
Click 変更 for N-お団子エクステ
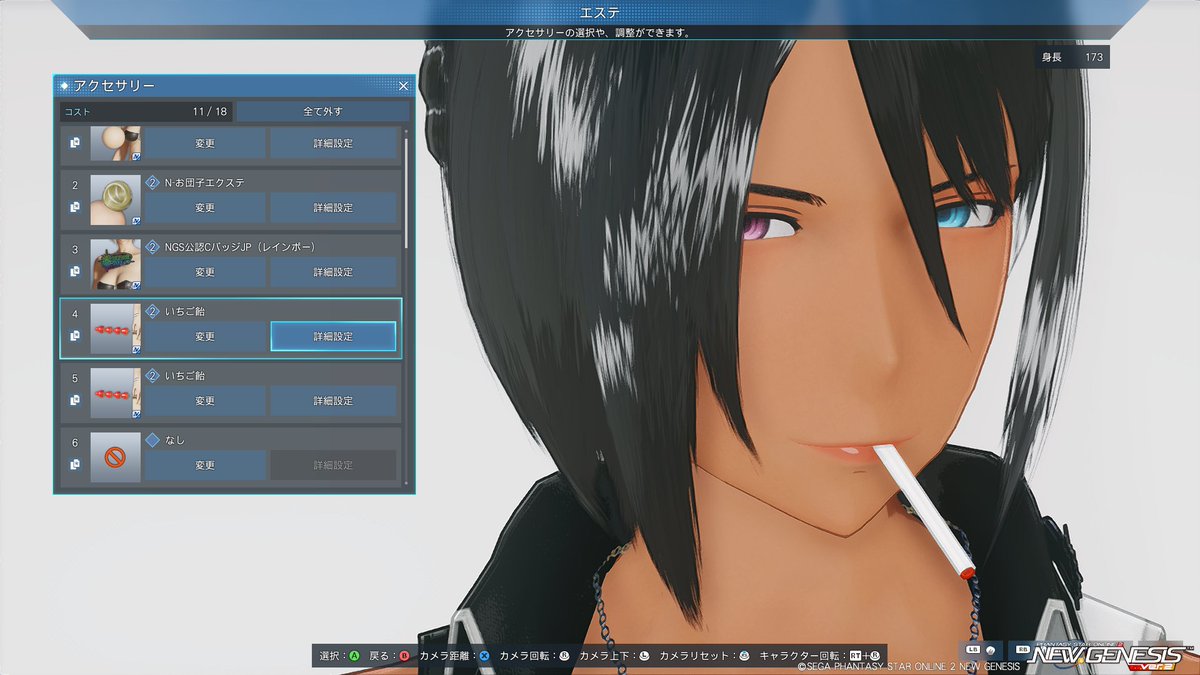[205, 208]
